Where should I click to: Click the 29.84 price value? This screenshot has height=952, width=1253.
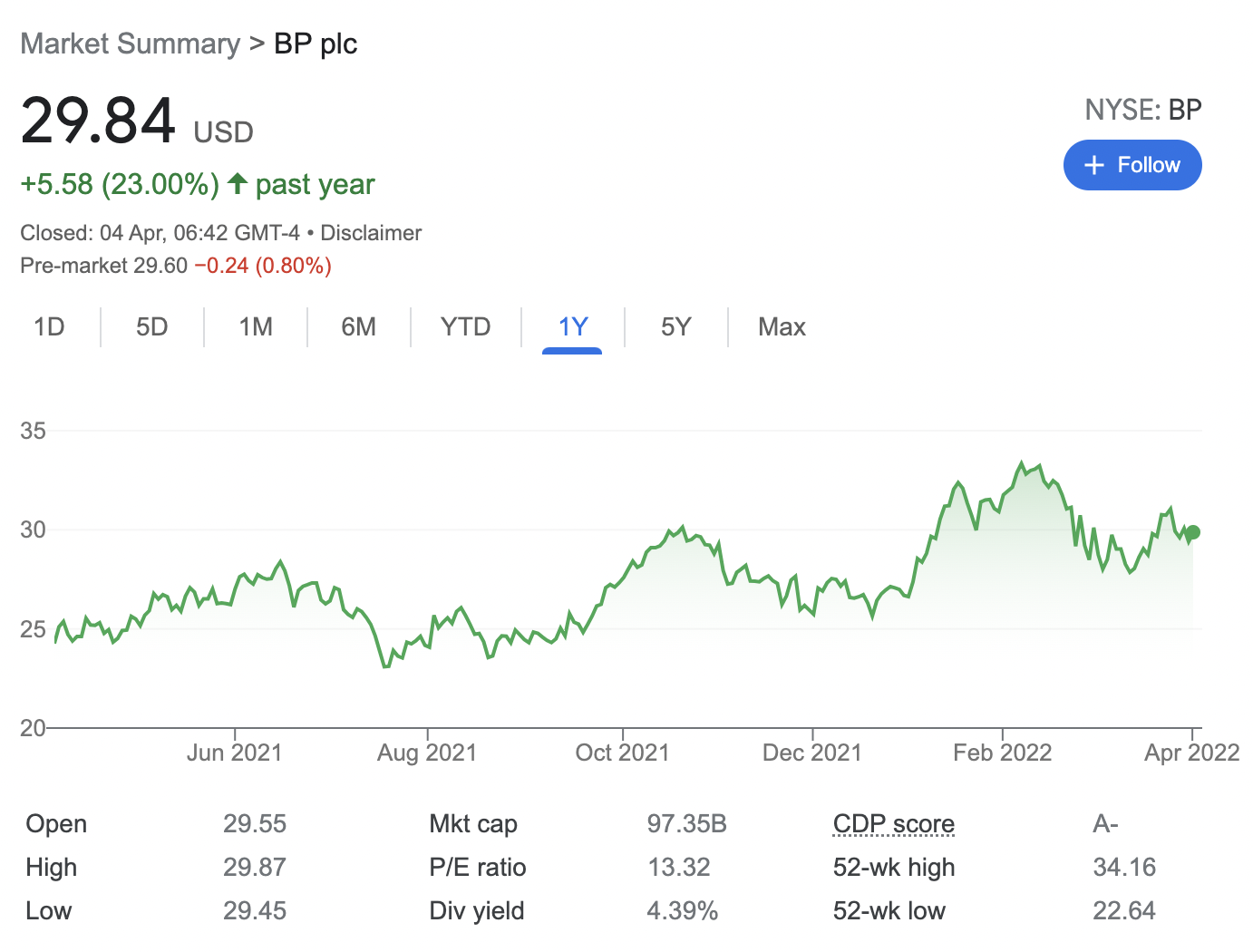[98, 121]
